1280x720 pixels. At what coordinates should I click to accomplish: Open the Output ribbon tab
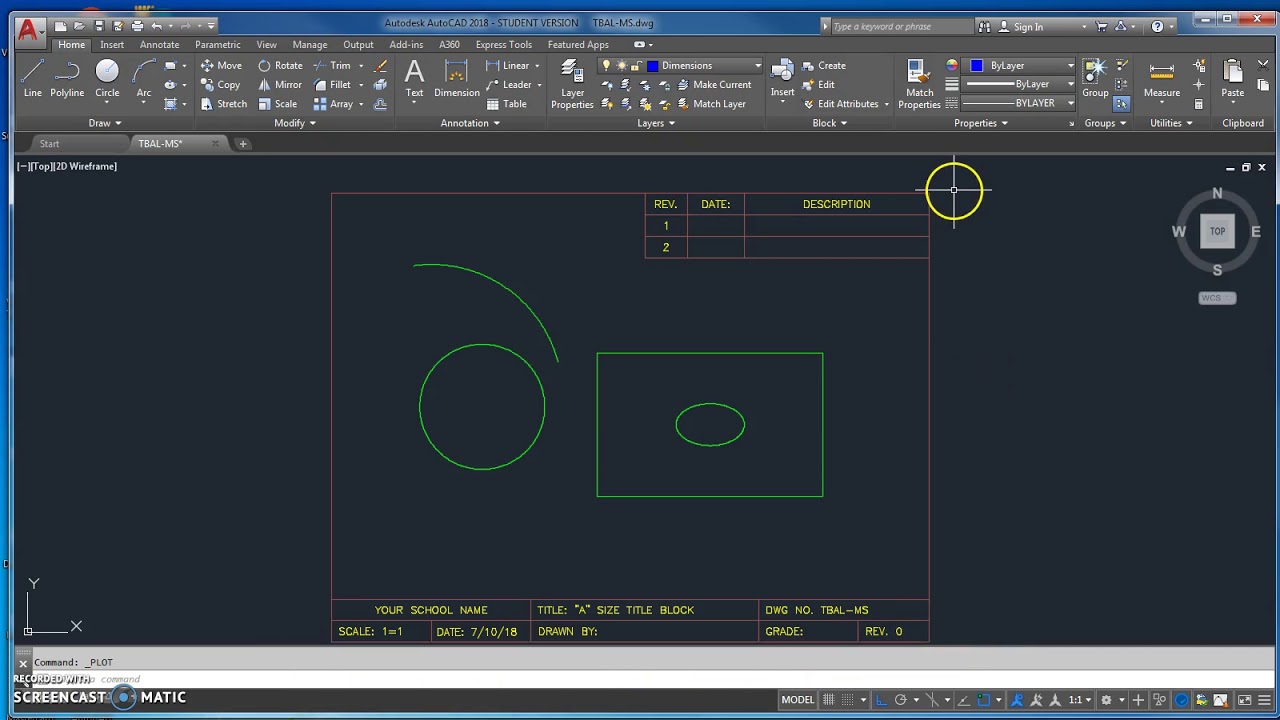point(358,44)
